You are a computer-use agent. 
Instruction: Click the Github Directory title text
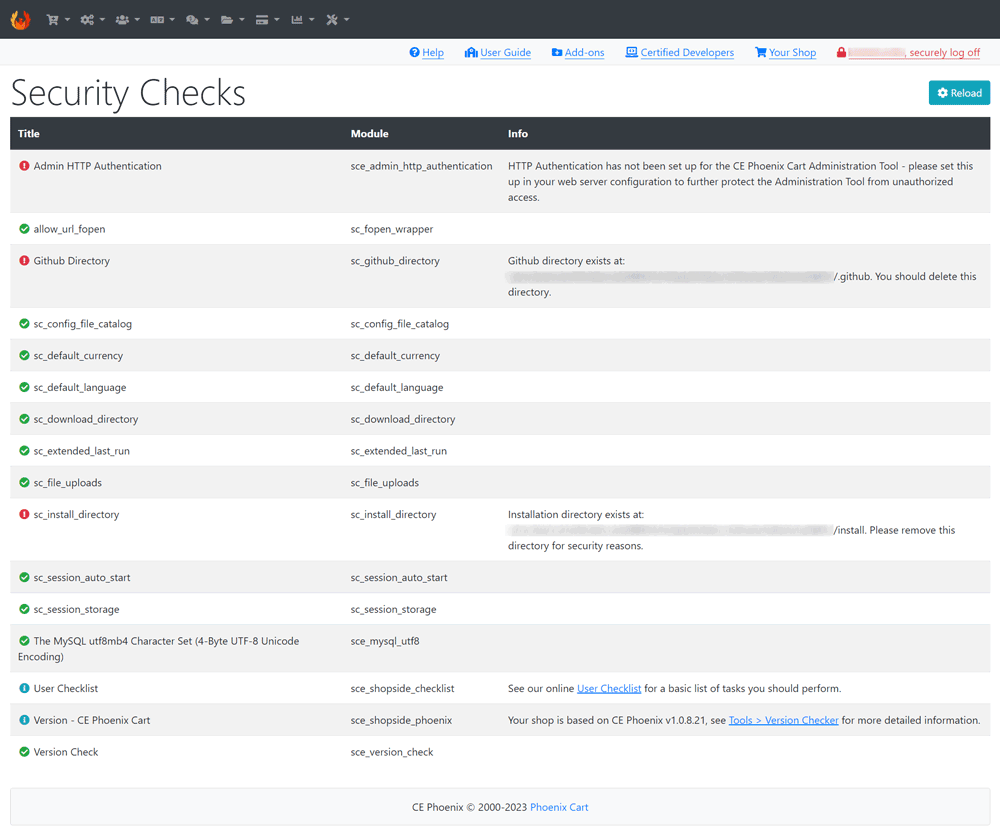[x=71, y=261]
